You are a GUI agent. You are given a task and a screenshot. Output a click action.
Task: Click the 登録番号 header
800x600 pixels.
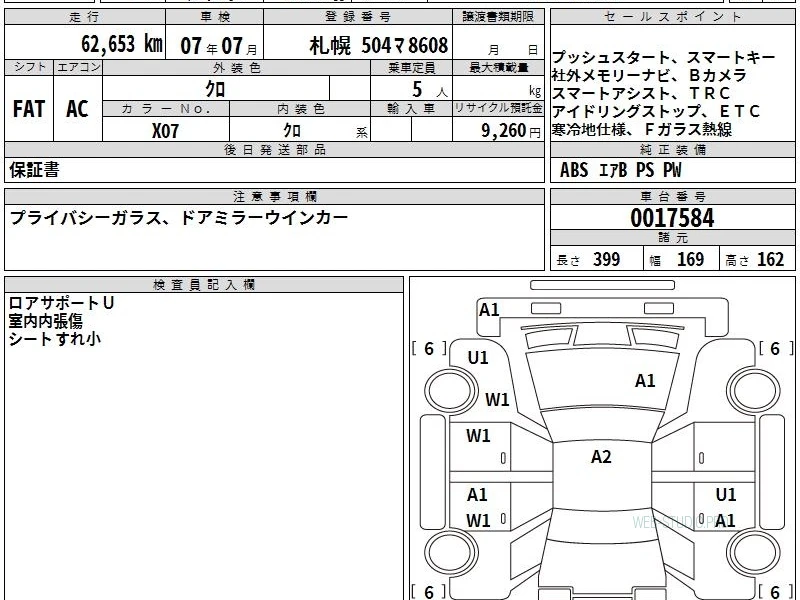[358, 17]
